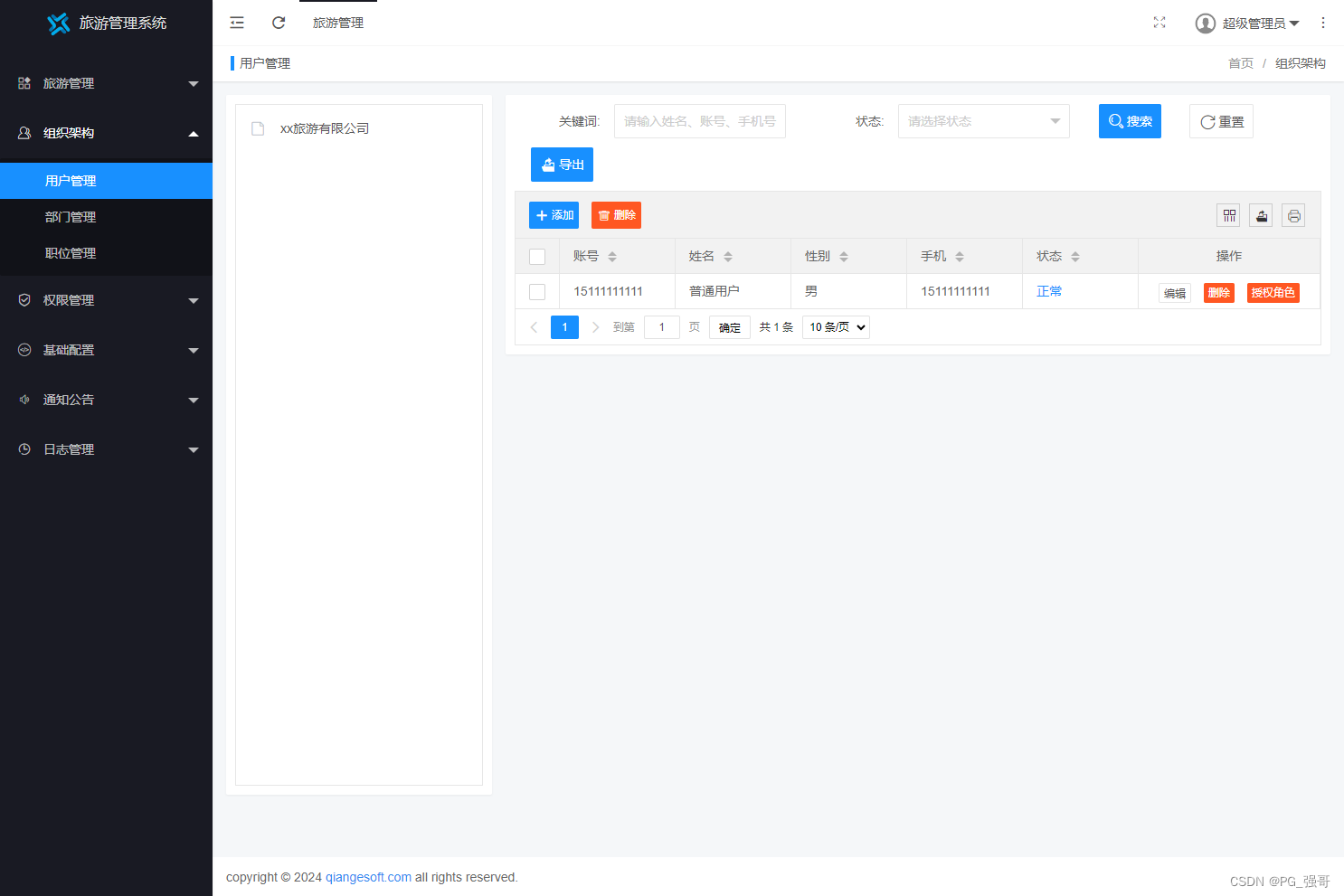Click the file icon beside xx旅游有限公司

(258, 129)
